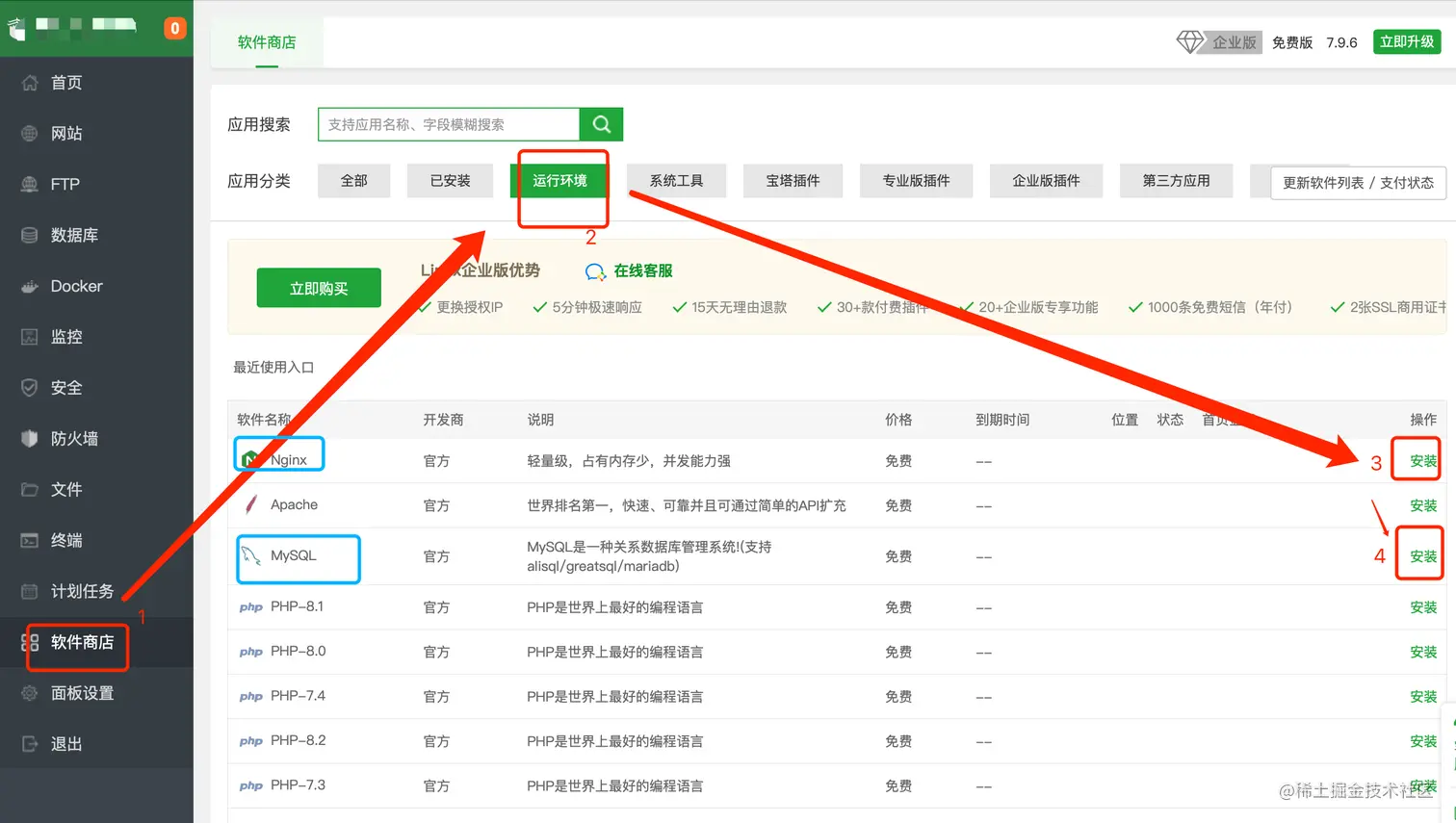Install PHP-7.4 via its 安装 link
The height and width of the screenshot is (823, 1456).
click(x=1423, y=696)
